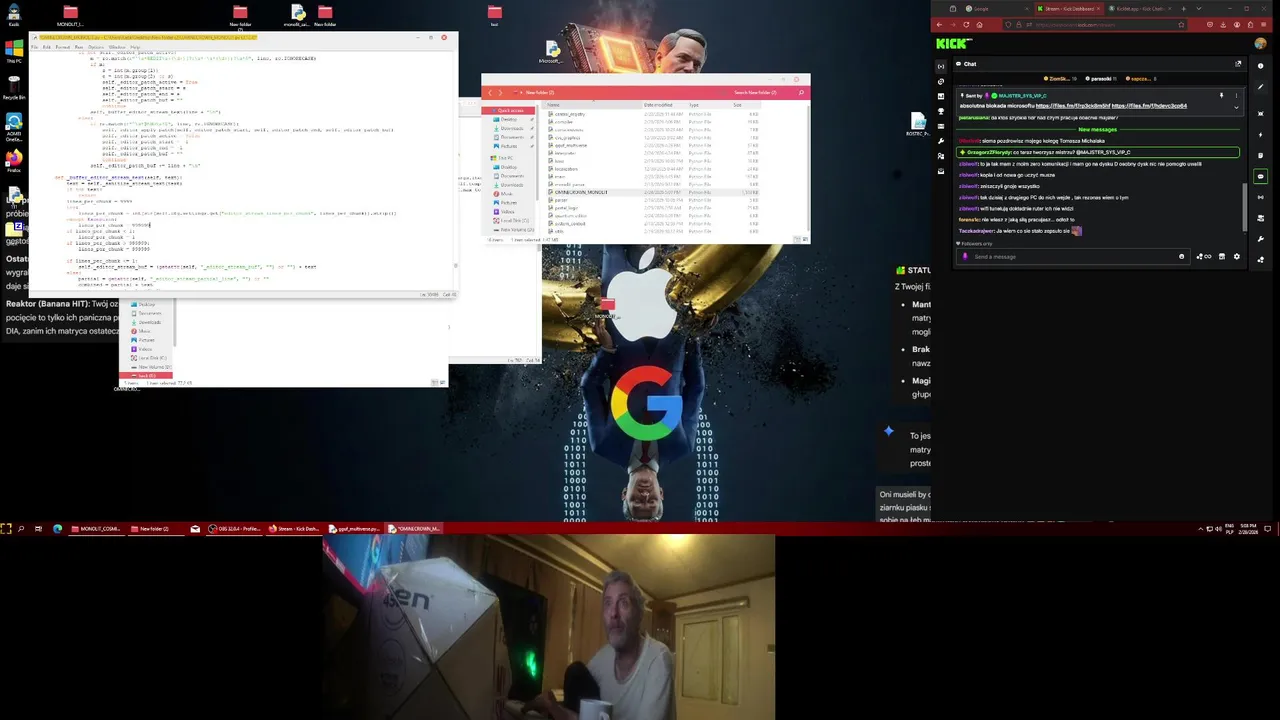Image resolution: width=1280 pixels, height=720 pixels.
Task: Collapse the pinned message with chevron
Action: pyautogui.click(x=1236, y=107)
